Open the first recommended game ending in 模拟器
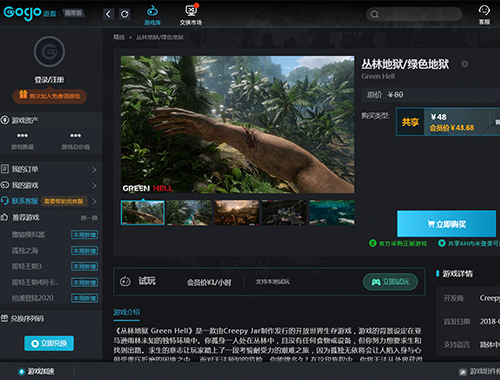 (x=28, y=235)
